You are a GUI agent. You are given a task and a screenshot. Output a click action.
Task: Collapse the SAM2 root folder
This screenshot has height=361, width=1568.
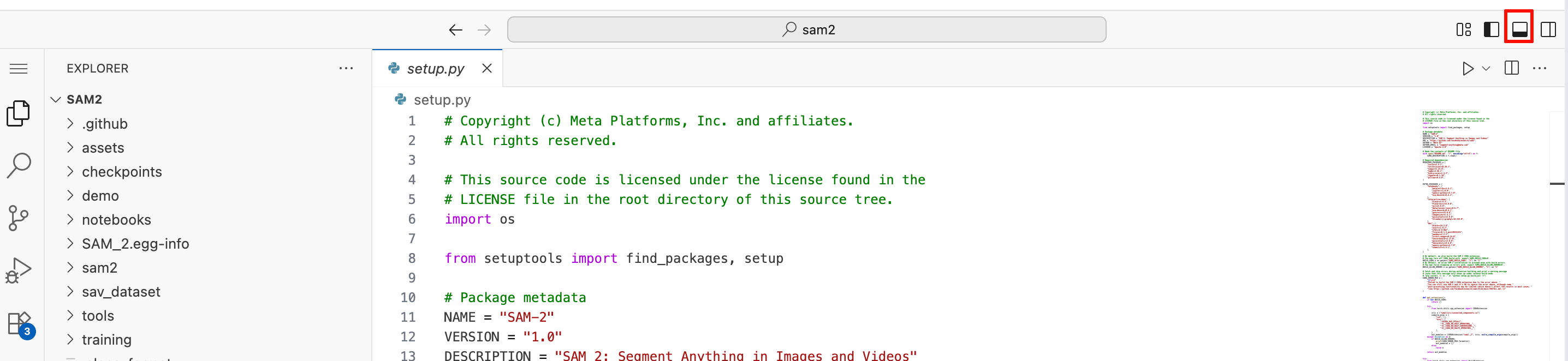pyautogui.click(x=56, y=100)
